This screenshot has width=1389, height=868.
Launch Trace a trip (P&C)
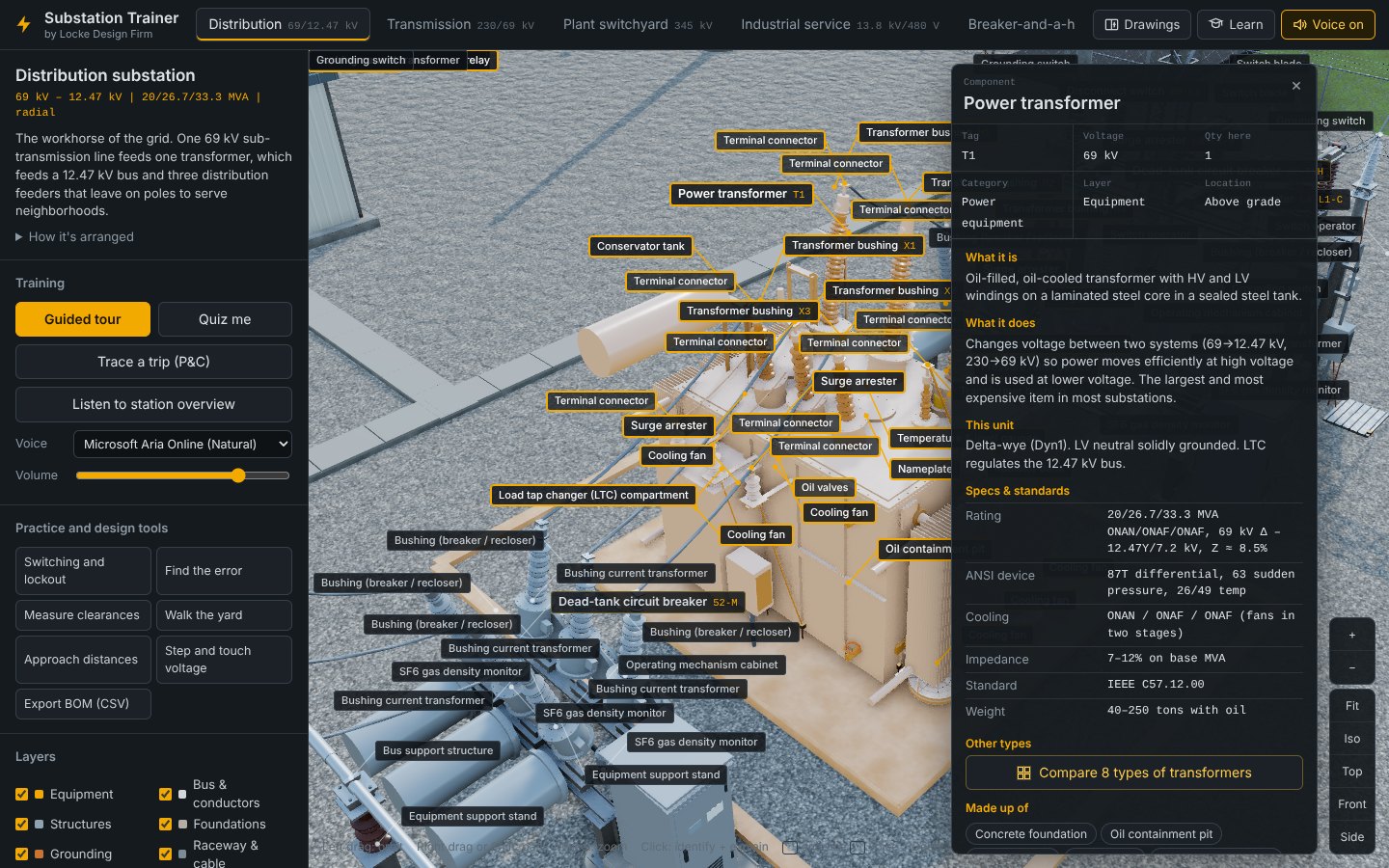pyautogui.click(x=153, y=362)
